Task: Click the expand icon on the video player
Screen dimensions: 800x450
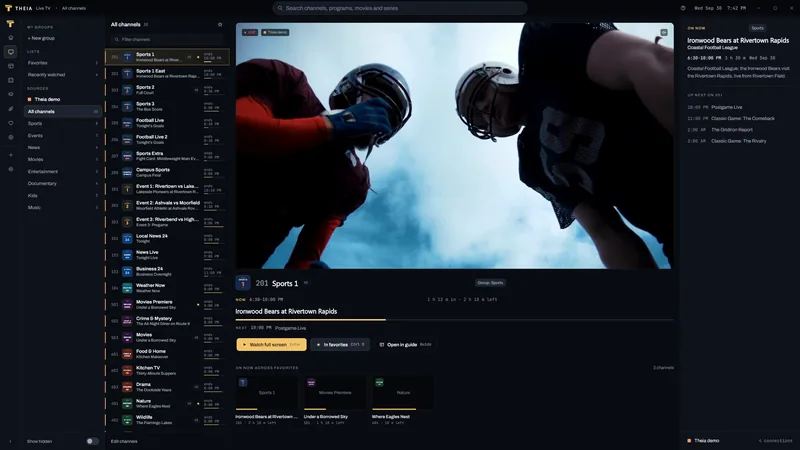Action: point(664,32)
